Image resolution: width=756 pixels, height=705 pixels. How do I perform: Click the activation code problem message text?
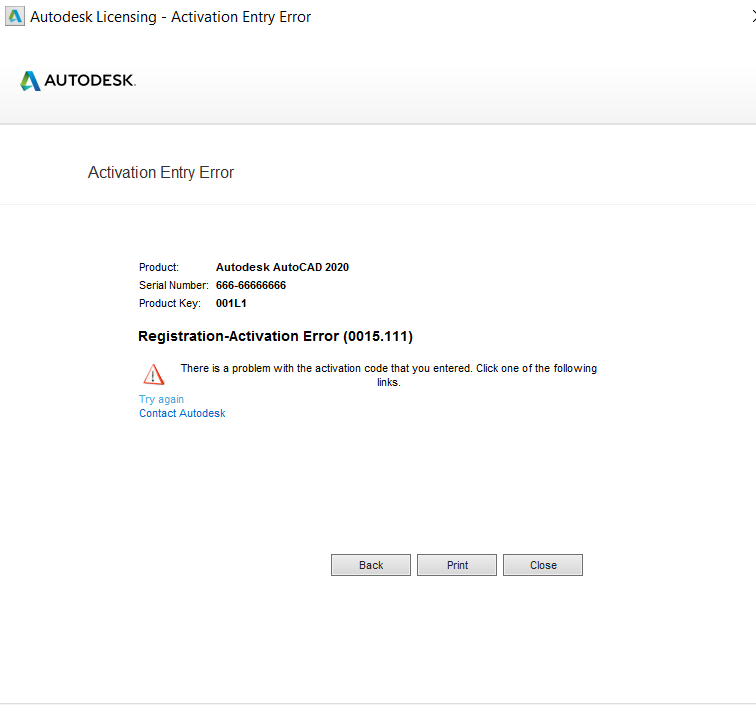tap(389, 375)
